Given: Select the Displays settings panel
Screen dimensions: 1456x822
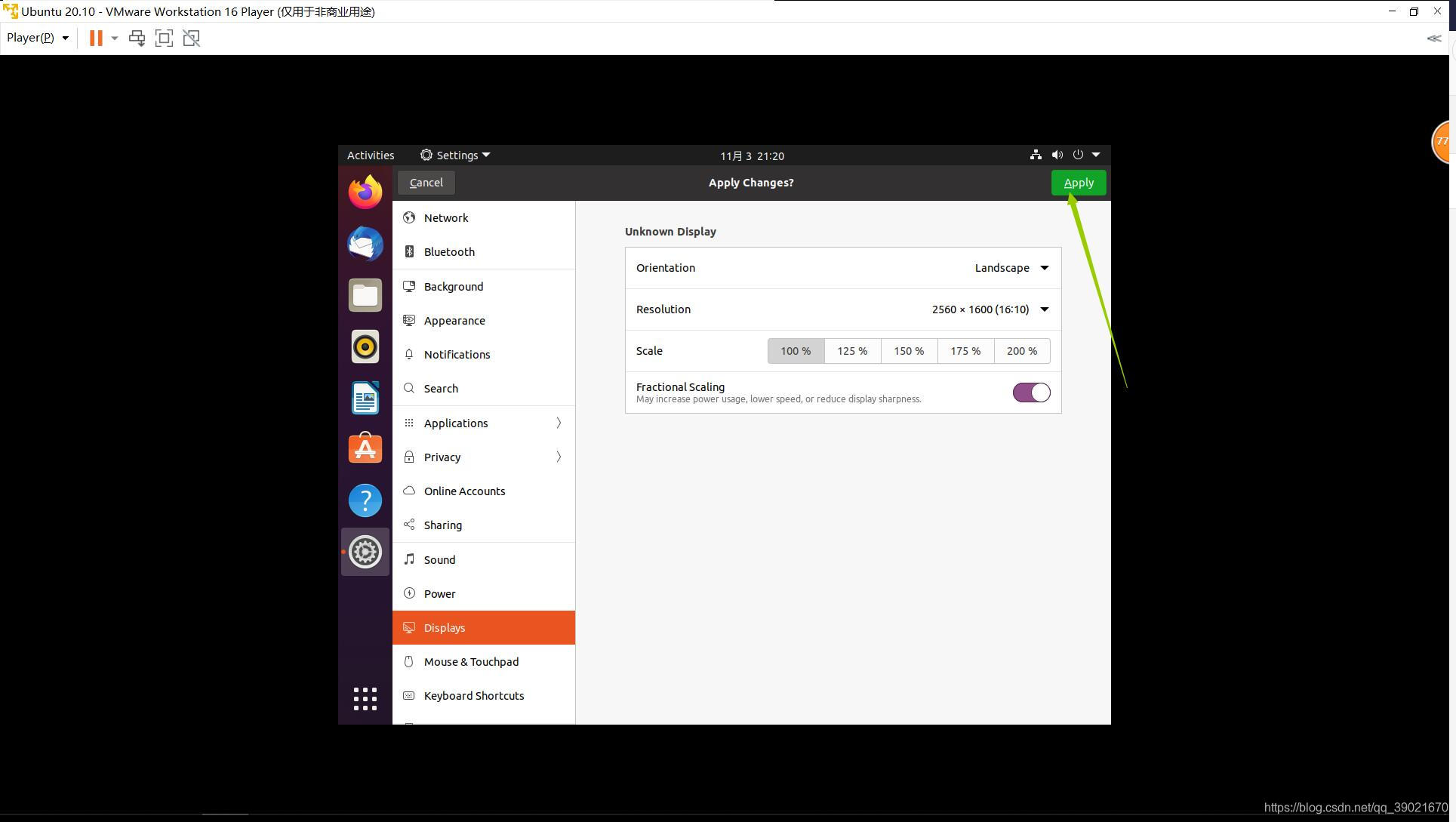Looking at the screenshot, I should pos(484,627).
